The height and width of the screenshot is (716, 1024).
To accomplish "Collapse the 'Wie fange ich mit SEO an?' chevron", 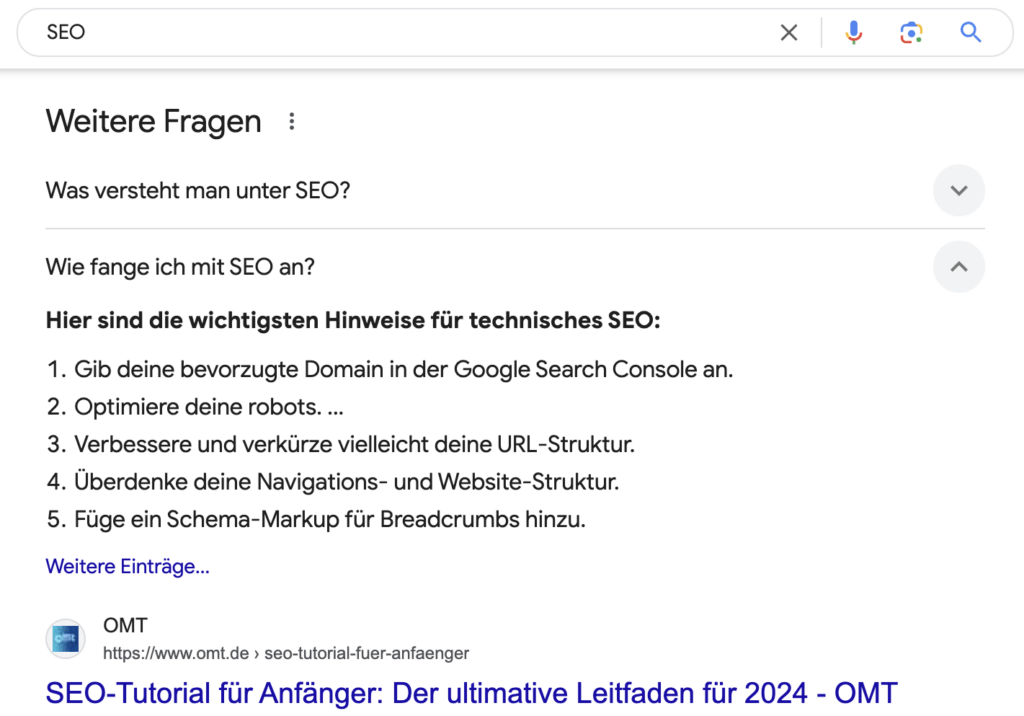I will pyautogui.click(x=959, y=267).
